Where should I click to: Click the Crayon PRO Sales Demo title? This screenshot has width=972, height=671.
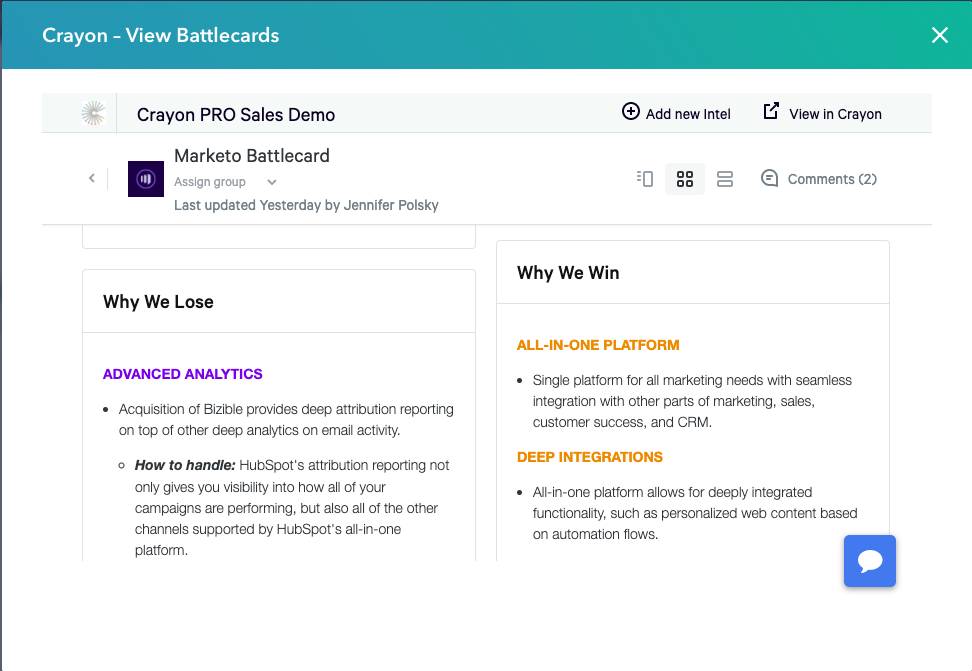tap(236, 114)
